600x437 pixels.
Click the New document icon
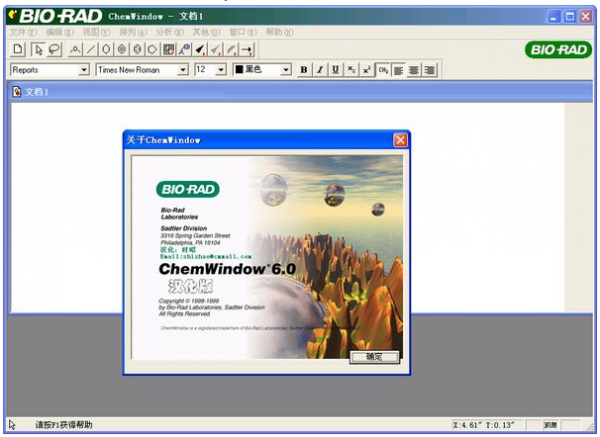pos(18,49)
